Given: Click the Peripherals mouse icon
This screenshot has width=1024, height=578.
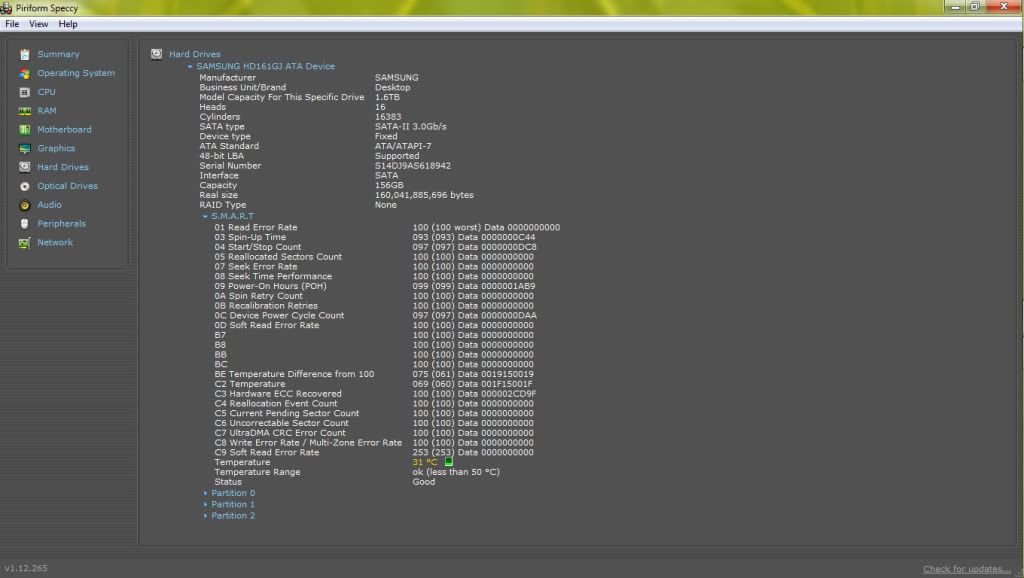Looking at the screenshot, I should point(25,224).
